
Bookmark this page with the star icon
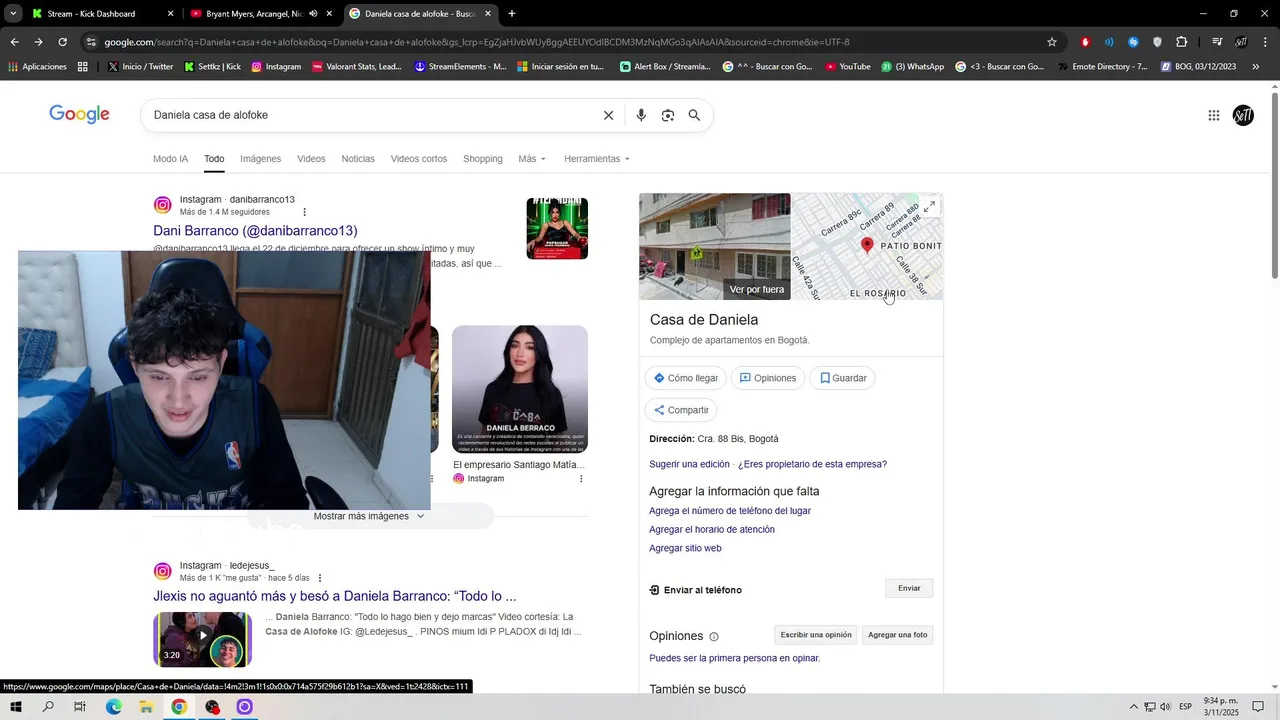[1052, 42]
